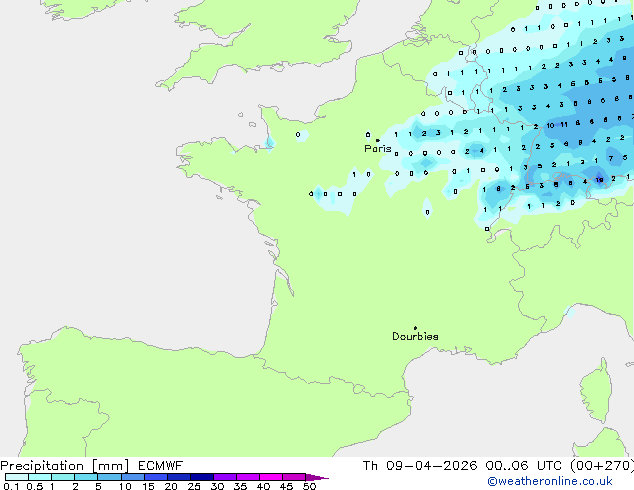Click the precipitation value '11' on map

point(564,125)
